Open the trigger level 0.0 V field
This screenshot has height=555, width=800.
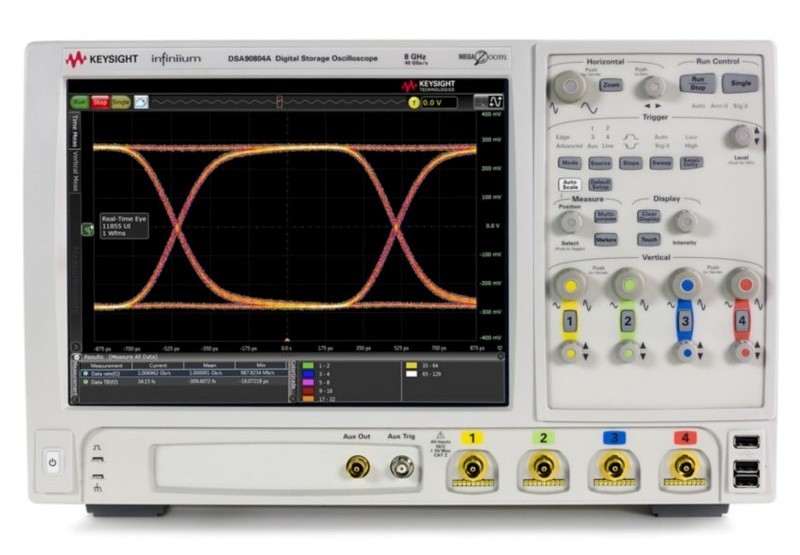(438, 102)
